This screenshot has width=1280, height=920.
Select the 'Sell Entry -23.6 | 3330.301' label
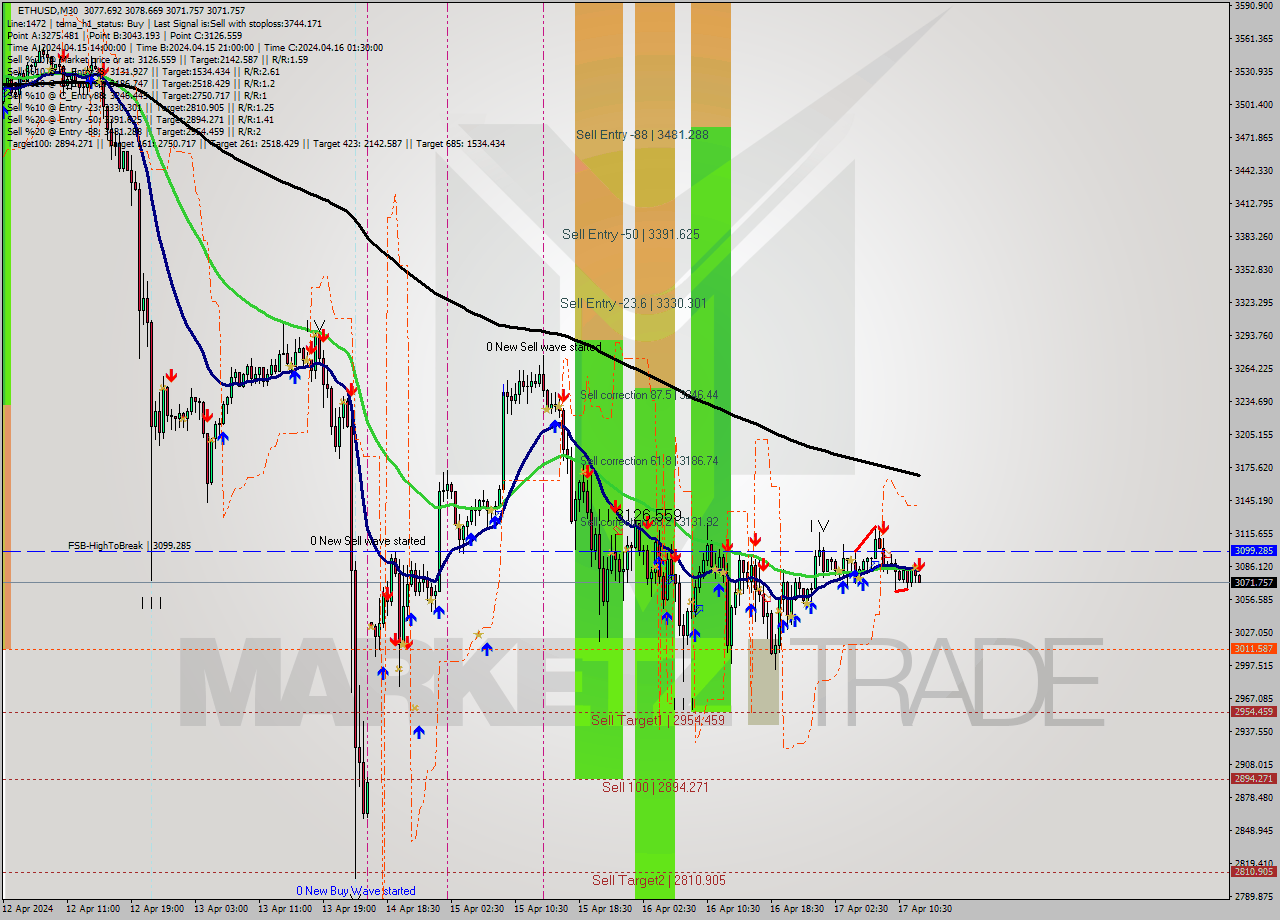click(634, 303)
